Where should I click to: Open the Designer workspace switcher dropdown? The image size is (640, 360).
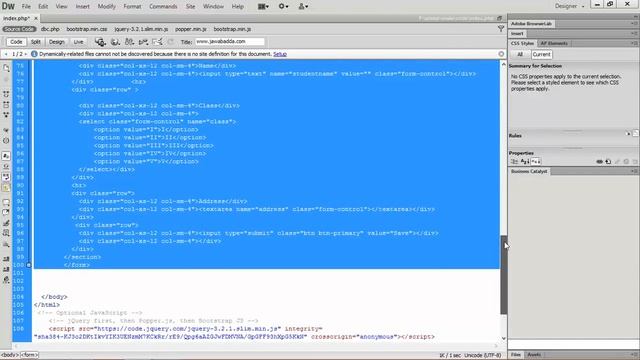[569, 6]
